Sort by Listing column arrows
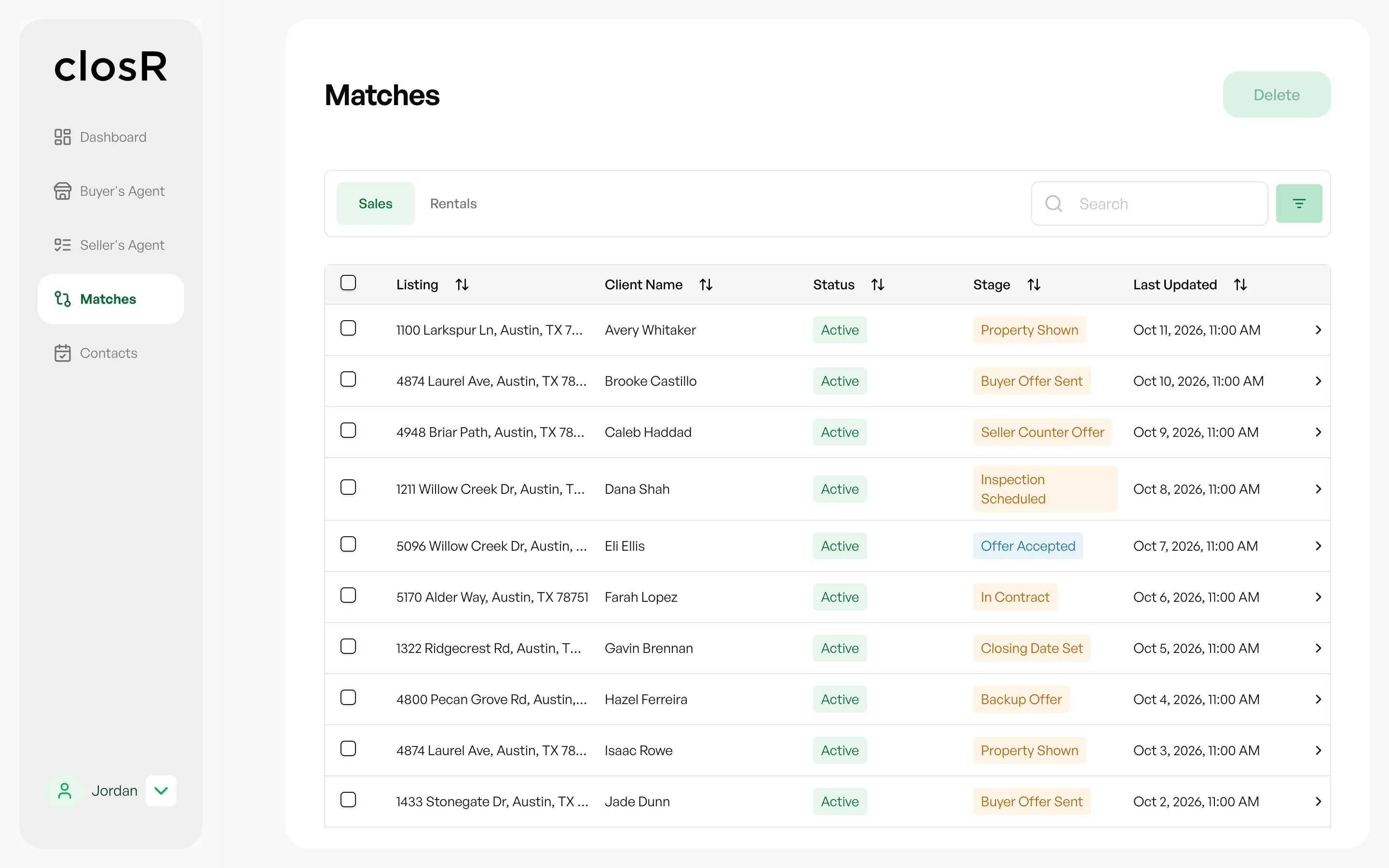The image size is (1389, 868). pos(462,285)
